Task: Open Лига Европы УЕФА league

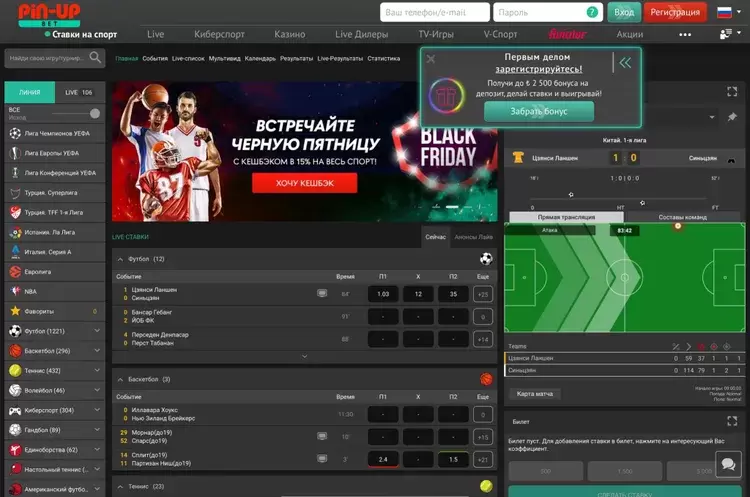Action: tap(55, 153)
